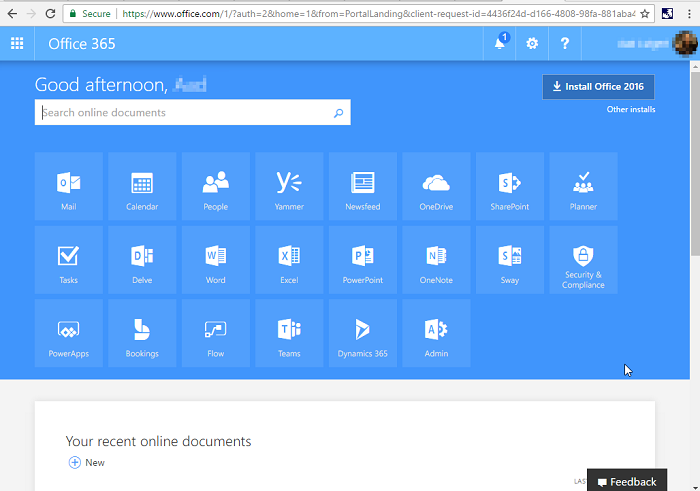Open the PowerPoint app
Screen dimensions: 700x491
click(362, 260)
